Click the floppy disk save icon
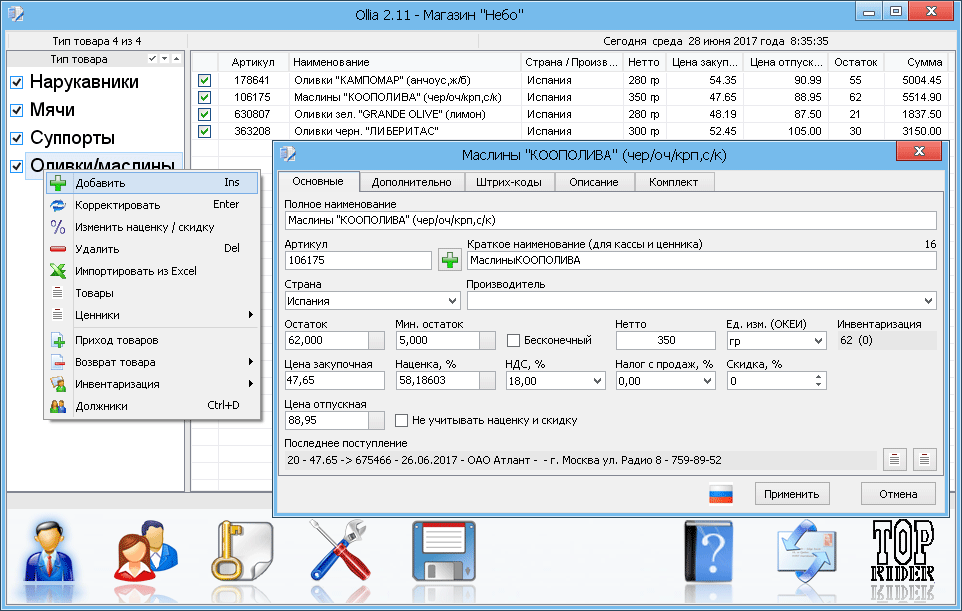Image resolution: width=962 pixels, height=611 pixels. tap(444, 552)
